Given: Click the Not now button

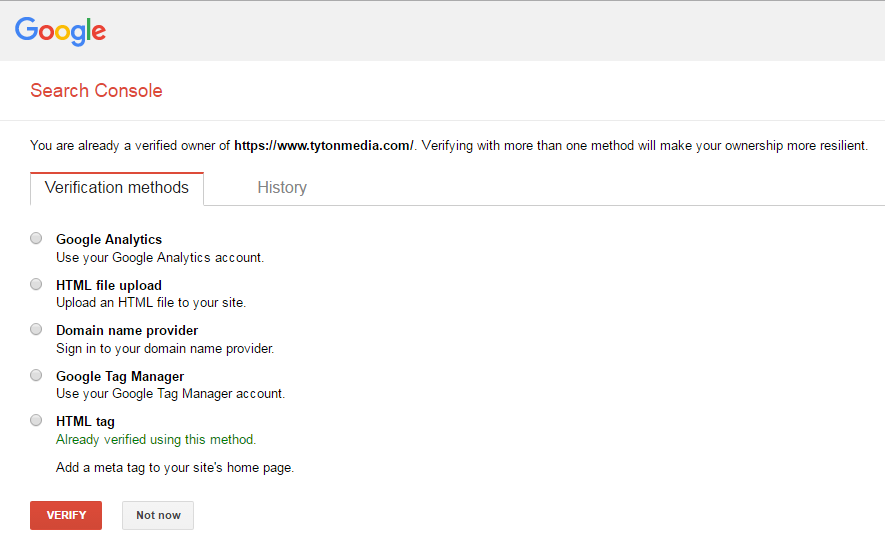Looking at the screenshot, I should tap(158, 515).
